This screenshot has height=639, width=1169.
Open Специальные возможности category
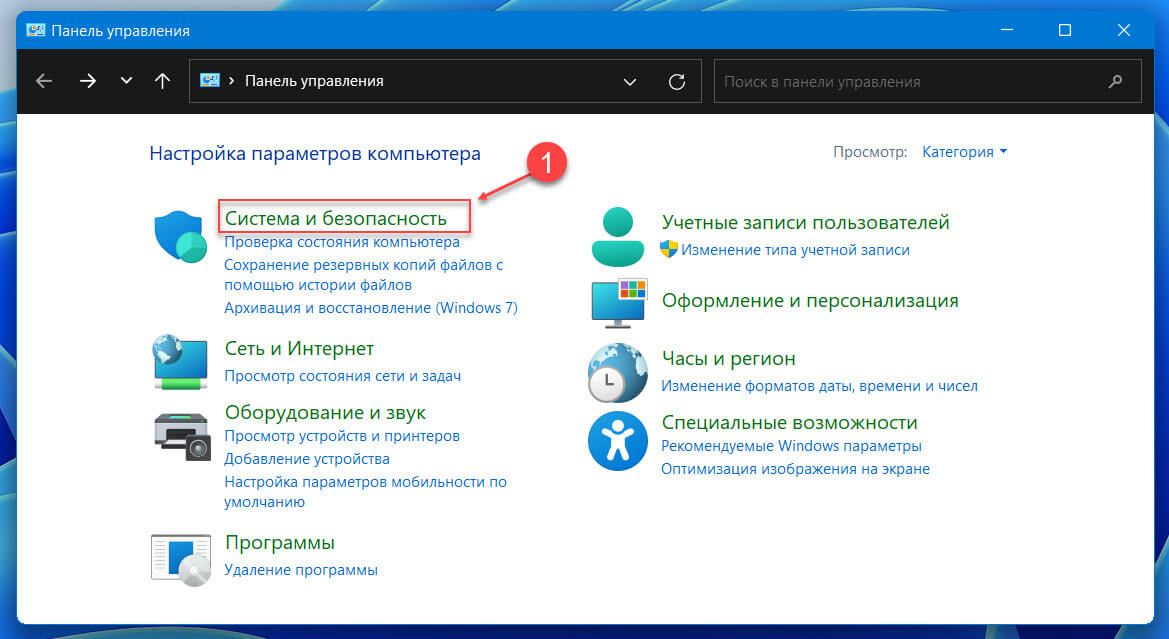(790, 422)
